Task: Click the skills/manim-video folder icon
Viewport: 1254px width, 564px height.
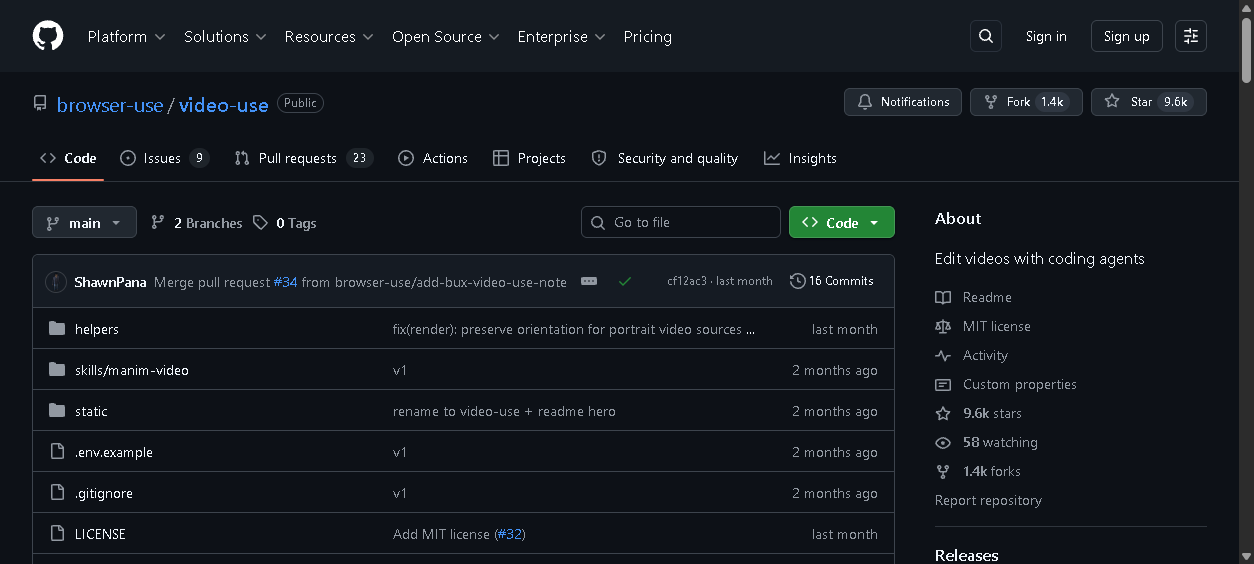Action: point(57,370)
